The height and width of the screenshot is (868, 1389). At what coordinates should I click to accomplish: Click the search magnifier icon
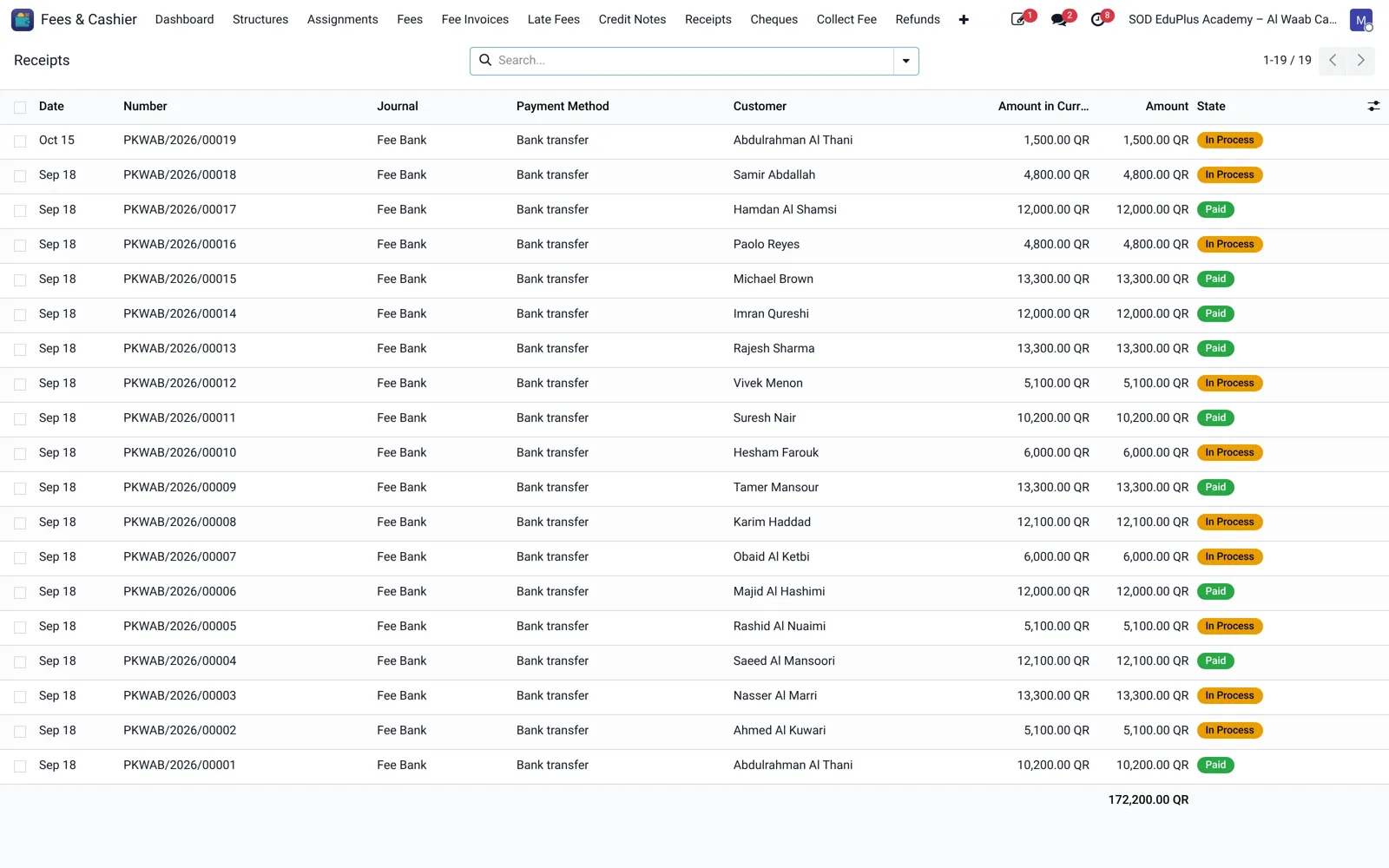point(485,60)
